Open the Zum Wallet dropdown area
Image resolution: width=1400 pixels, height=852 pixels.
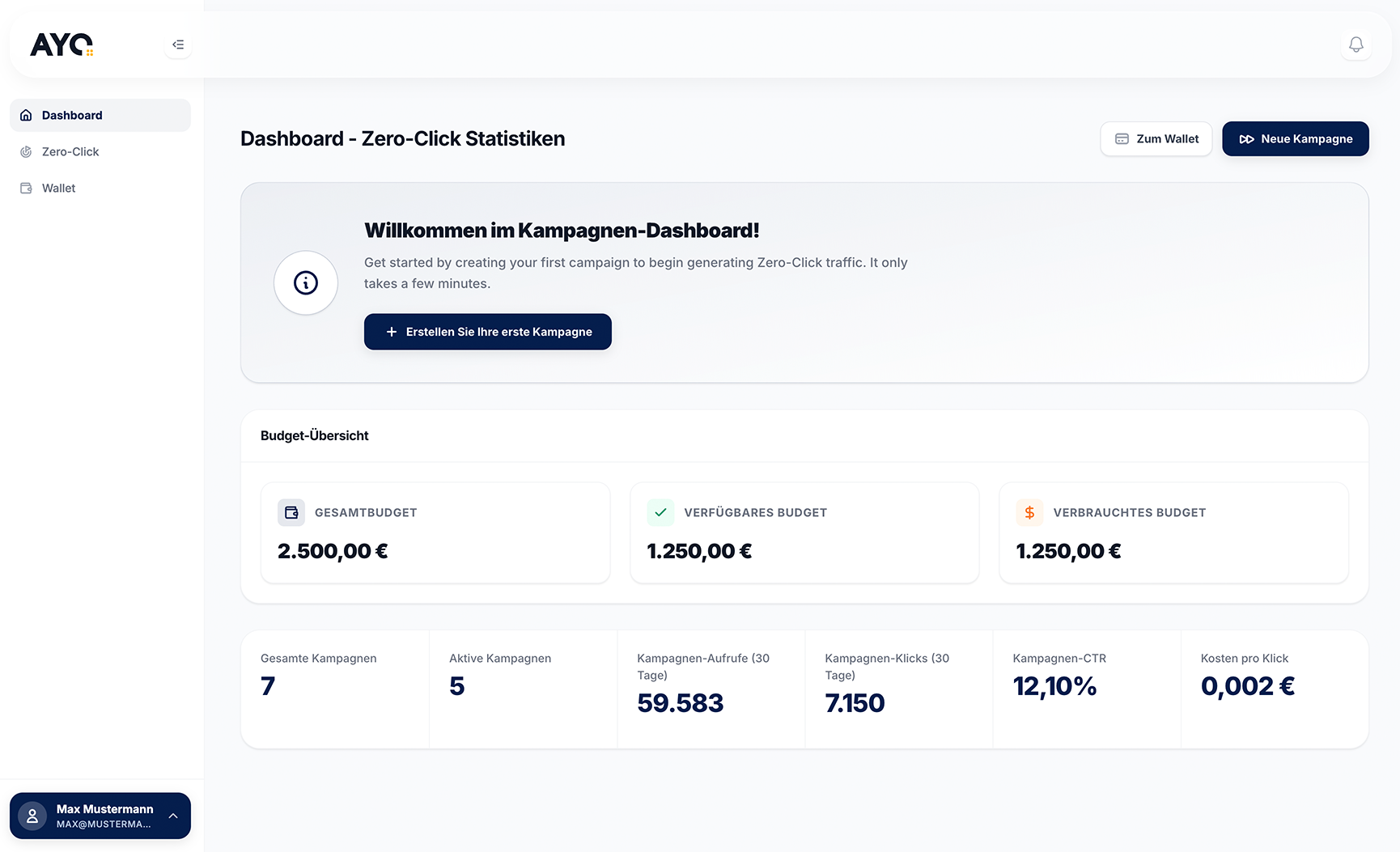pos(1156,138)
